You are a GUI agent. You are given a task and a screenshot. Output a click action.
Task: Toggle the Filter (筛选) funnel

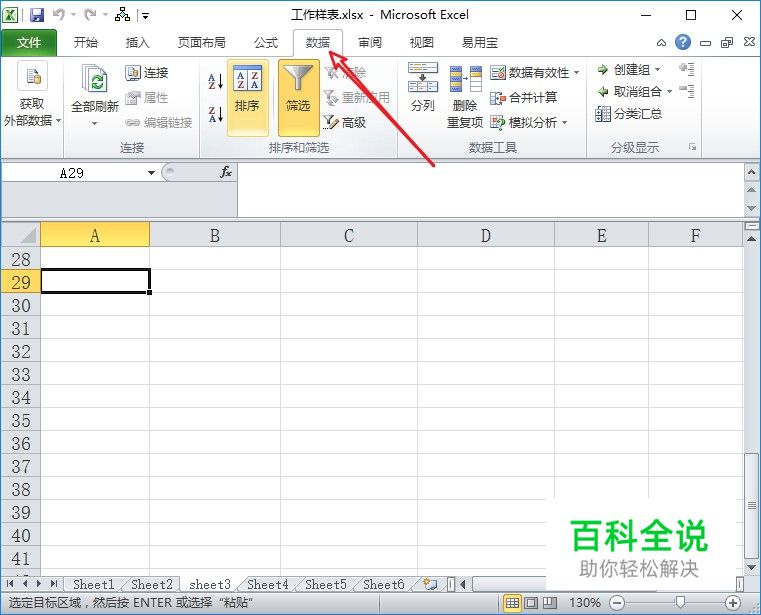click(x=298, y=98)
